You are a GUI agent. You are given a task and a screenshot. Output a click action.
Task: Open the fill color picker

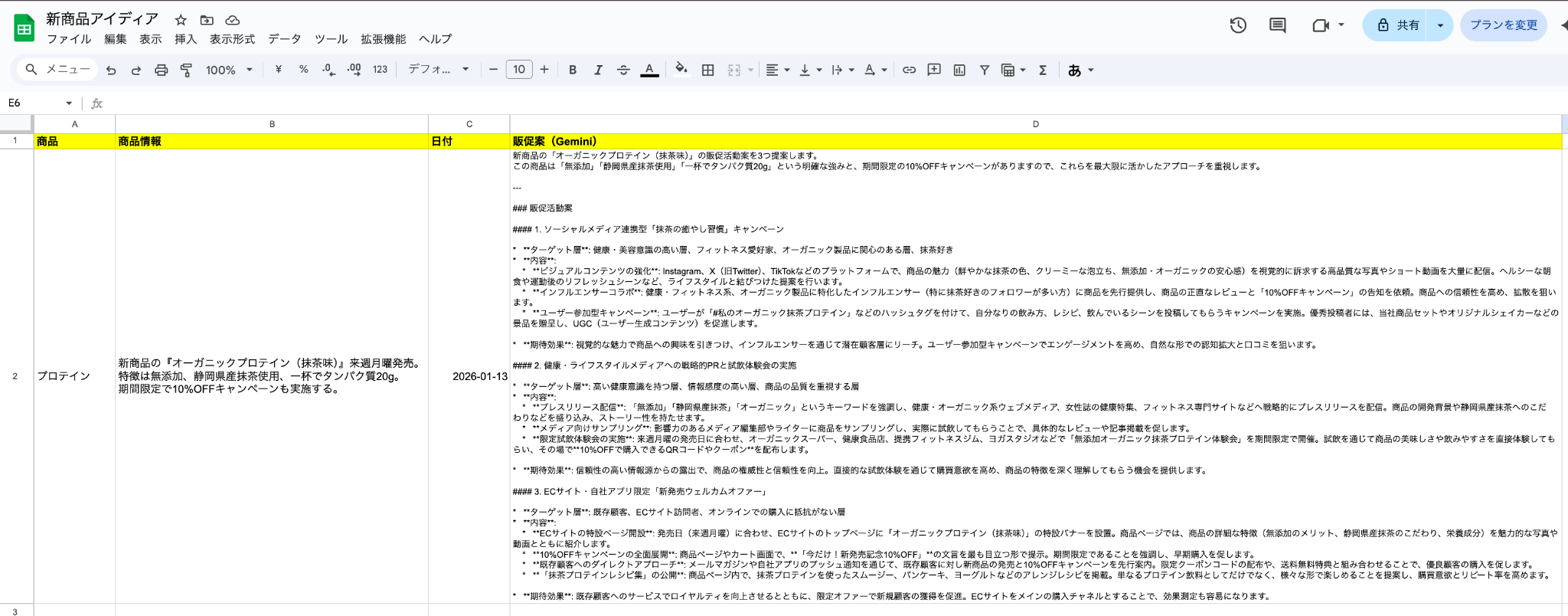681,70
